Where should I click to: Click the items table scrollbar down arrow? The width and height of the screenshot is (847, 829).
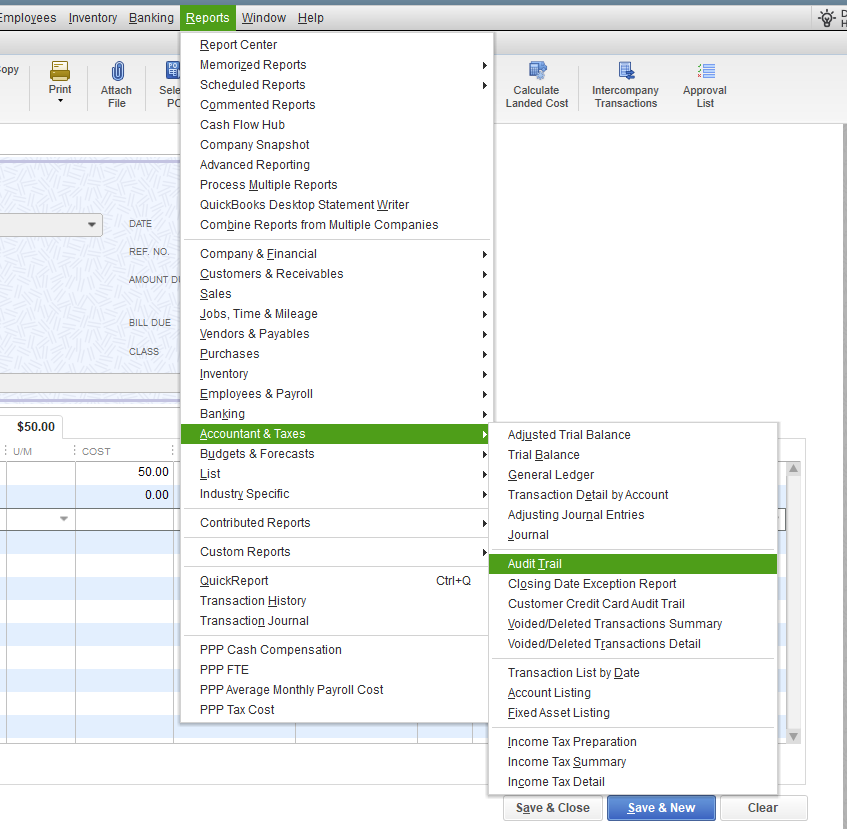[x=793, y=737]
